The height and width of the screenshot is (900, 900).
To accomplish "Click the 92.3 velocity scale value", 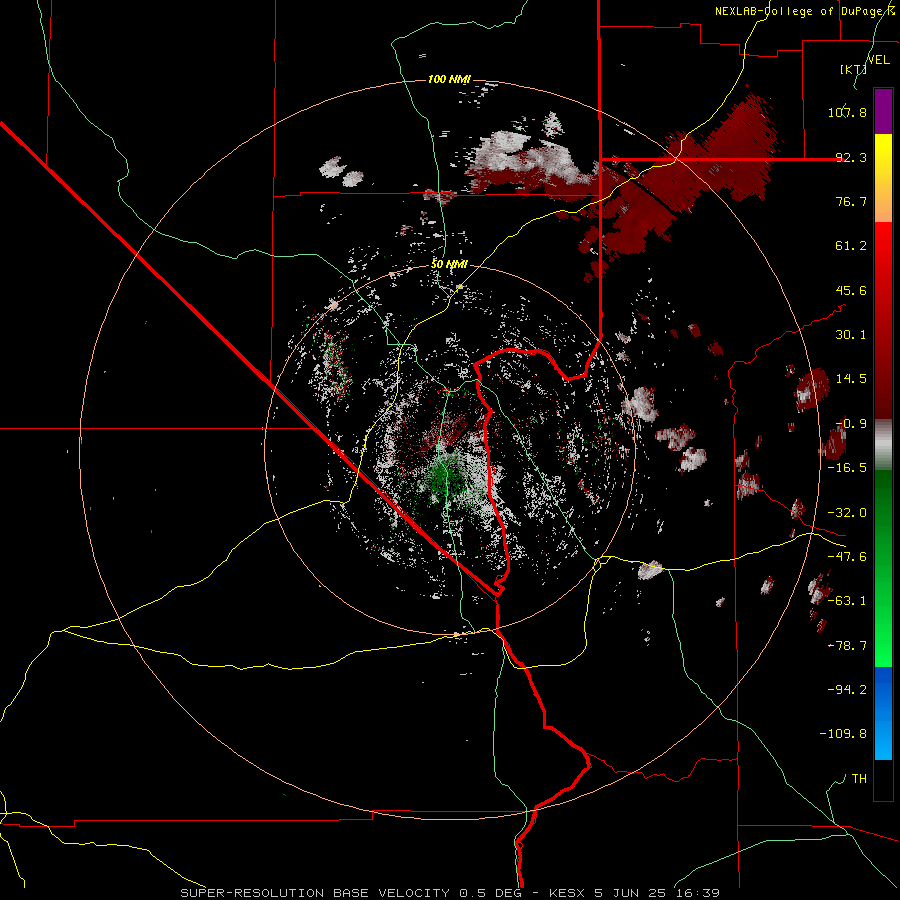I will 851,157.
